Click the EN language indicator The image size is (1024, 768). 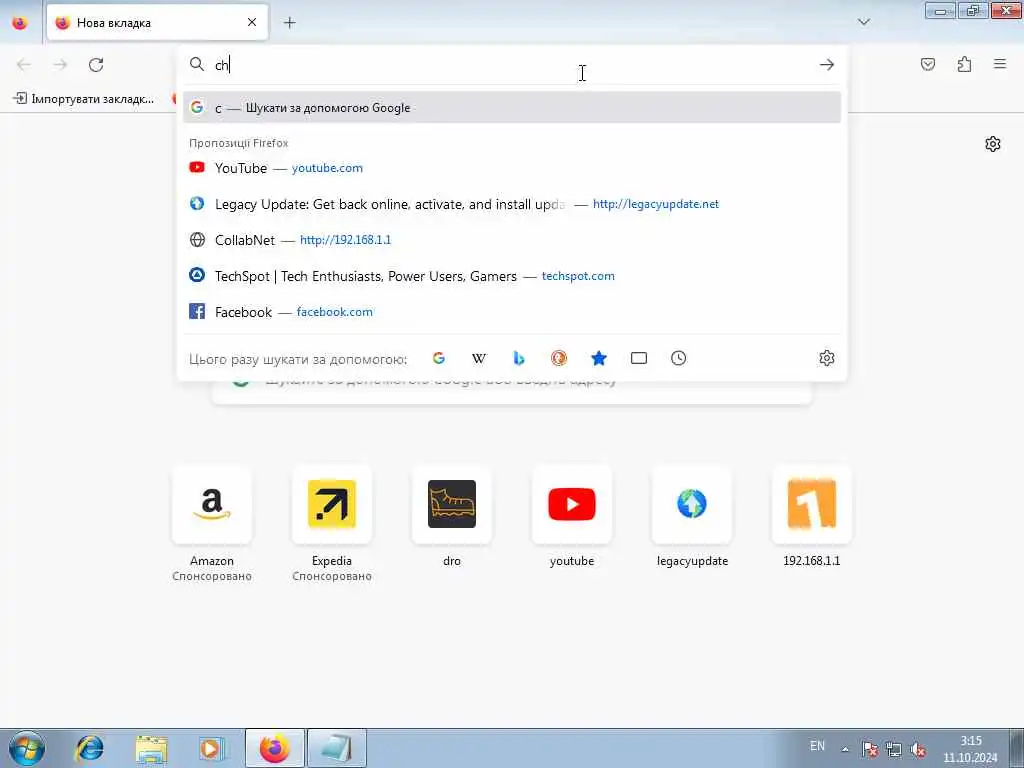pos(817,746)
